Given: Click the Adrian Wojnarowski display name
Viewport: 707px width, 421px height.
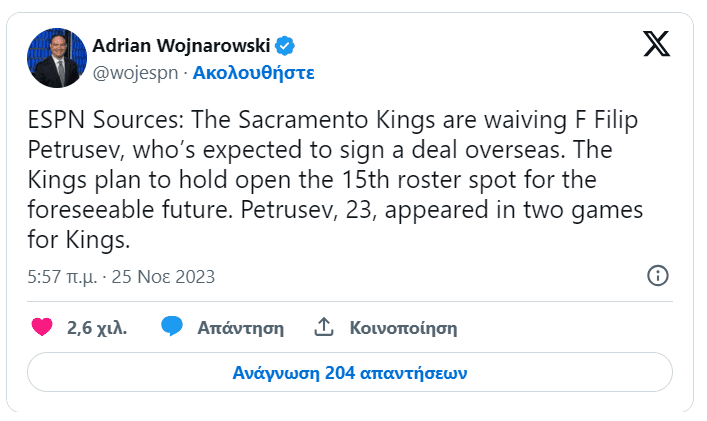Looking at the screenshot, I should click(181, 45).
